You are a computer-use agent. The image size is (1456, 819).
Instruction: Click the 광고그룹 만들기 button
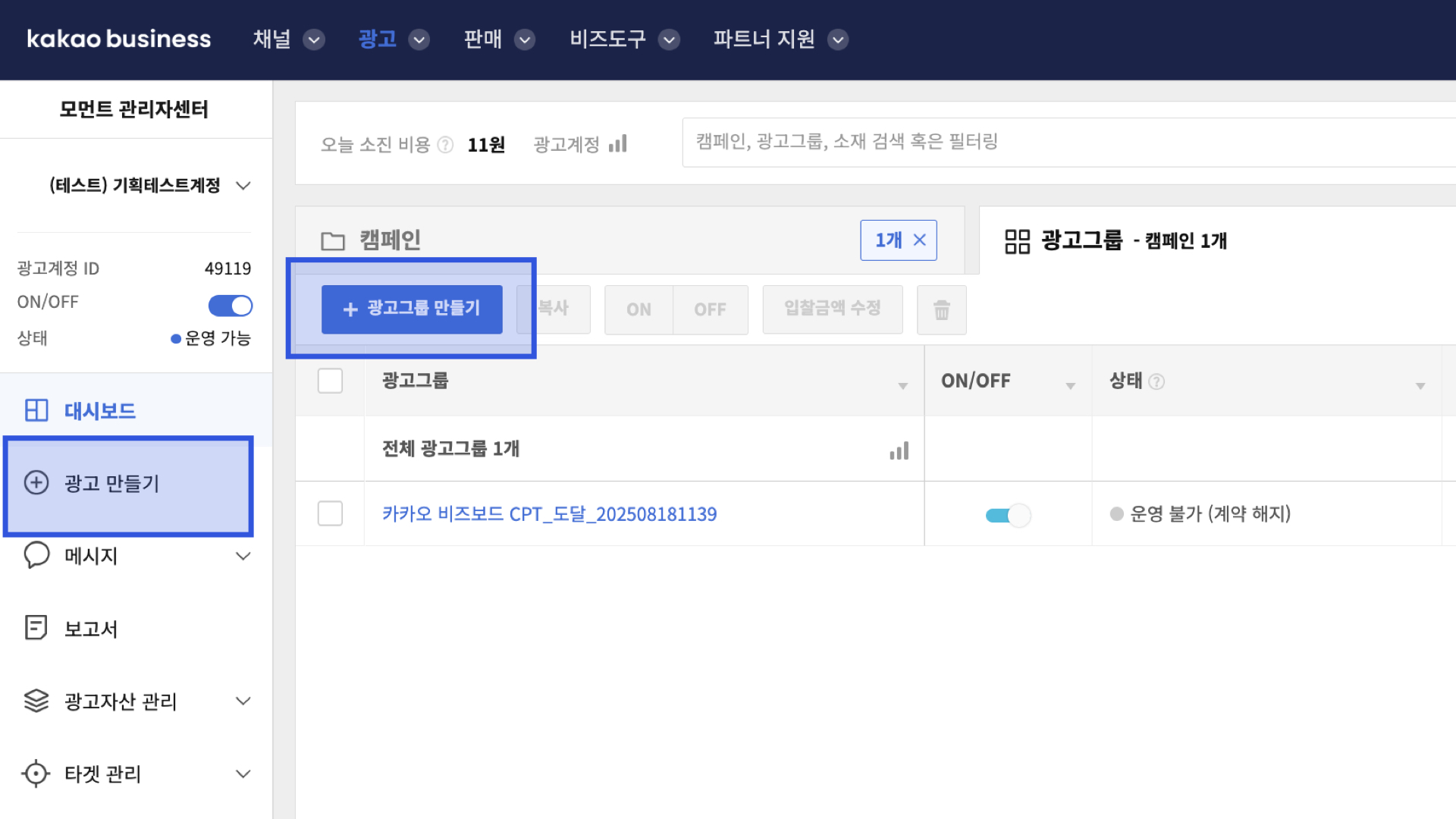pos(412,309)
